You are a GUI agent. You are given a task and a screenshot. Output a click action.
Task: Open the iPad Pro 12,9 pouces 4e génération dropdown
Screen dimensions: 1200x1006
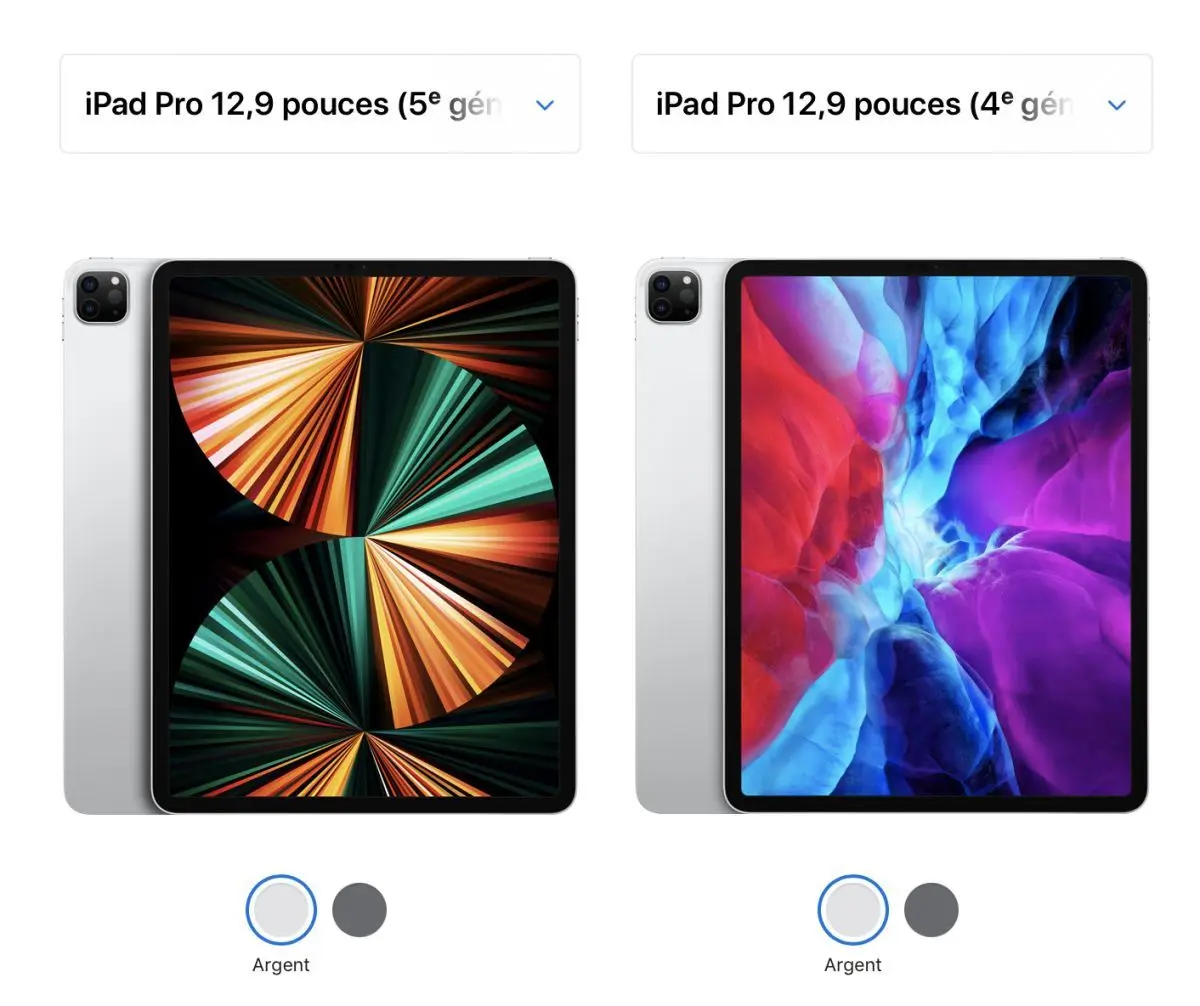[892, 104]
